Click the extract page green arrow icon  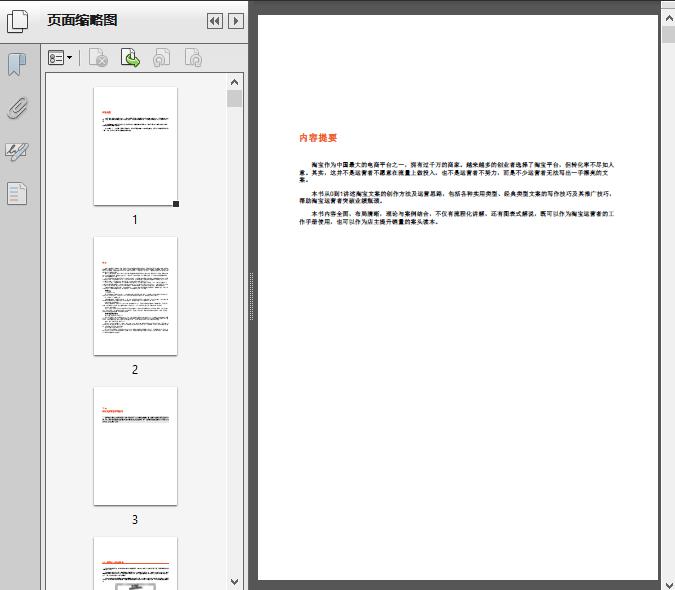tap(130, 58)
